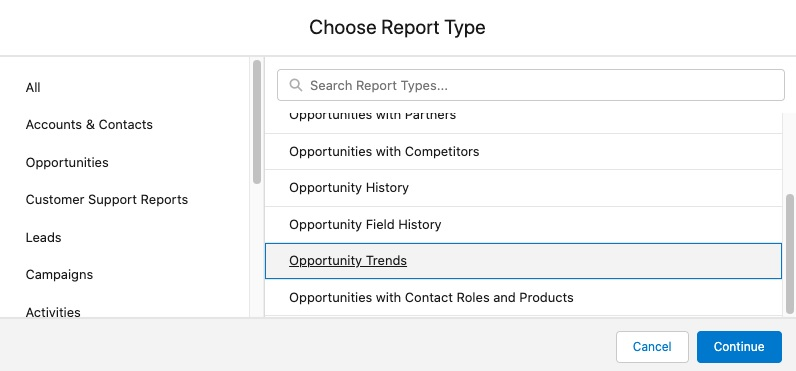Select Opportunities with Competitors report type
Viewport: 796px width, 371px height.
pyautogui.click(x=523, y=152)
